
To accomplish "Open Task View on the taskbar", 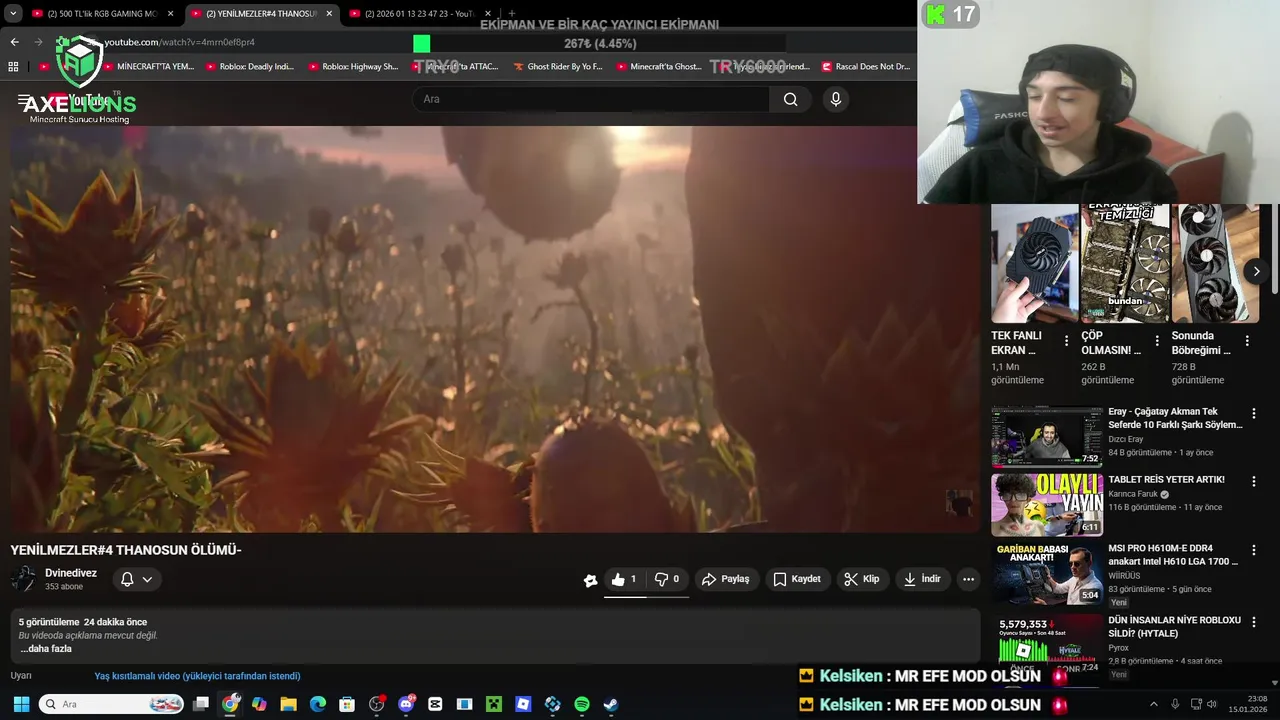I will [x=201, y=704].
